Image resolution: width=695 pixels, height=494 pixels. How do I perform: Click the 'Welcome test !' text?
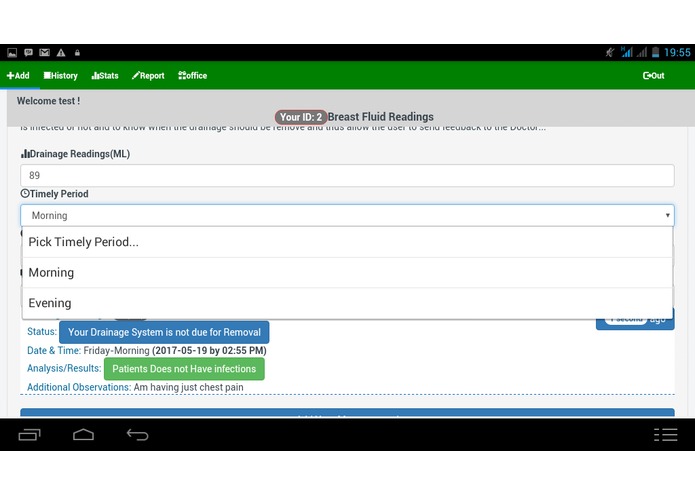(48, 101)
